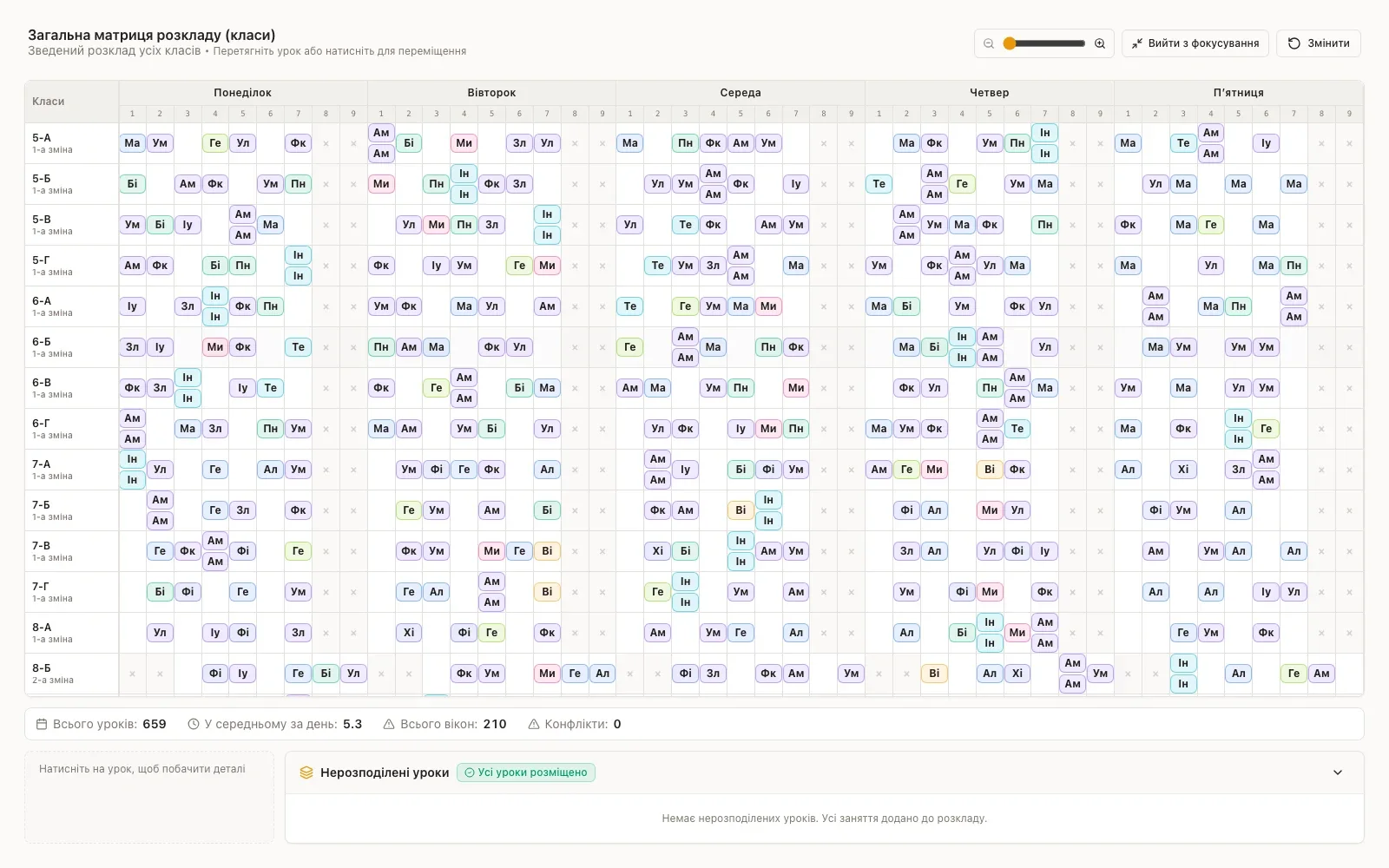1389x868 pixels.
Task: Select the П'ятниця day header
Action: 1239,93
